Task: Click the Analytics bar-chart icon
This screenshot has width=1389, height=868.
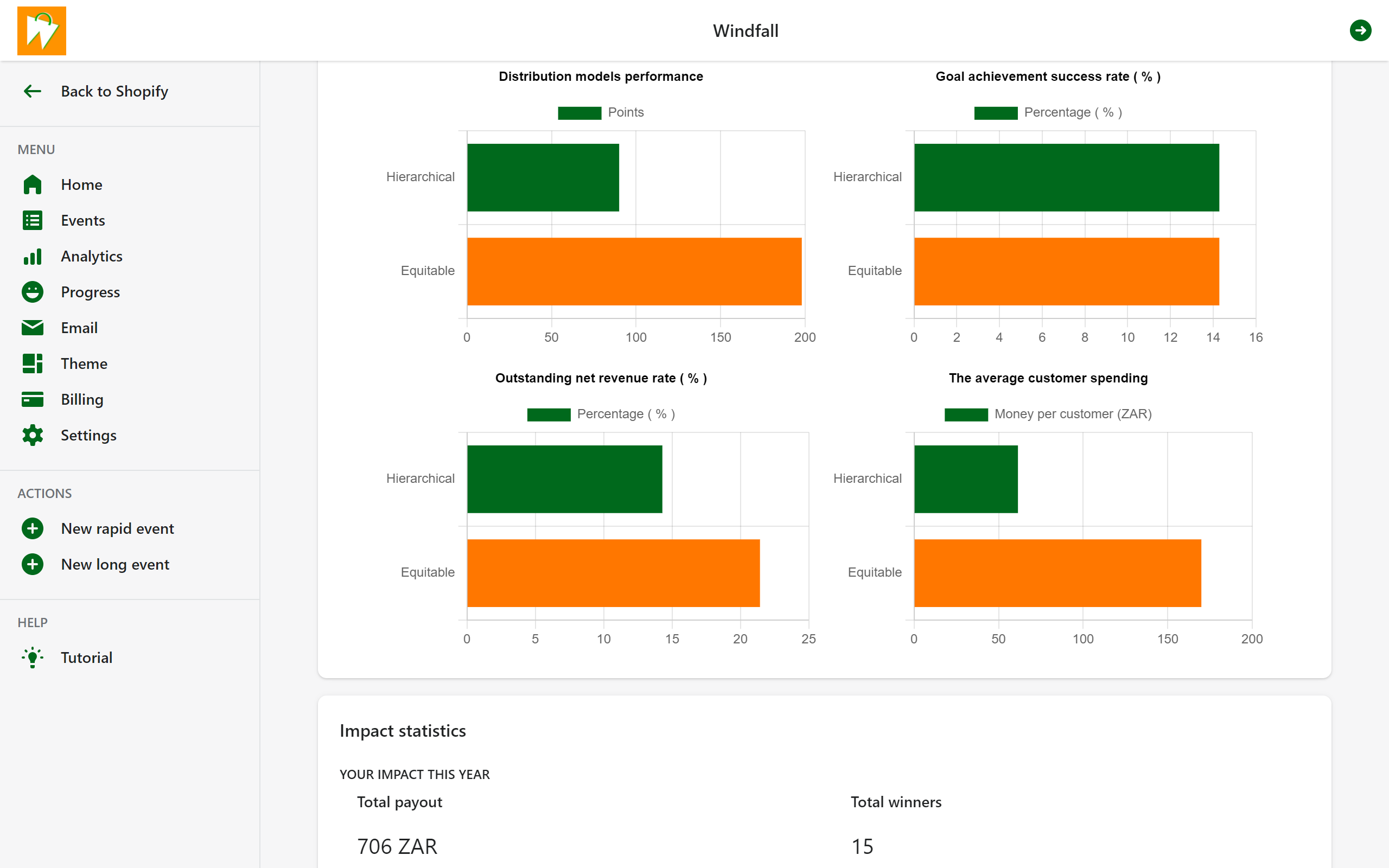Action: coord(33,256)
